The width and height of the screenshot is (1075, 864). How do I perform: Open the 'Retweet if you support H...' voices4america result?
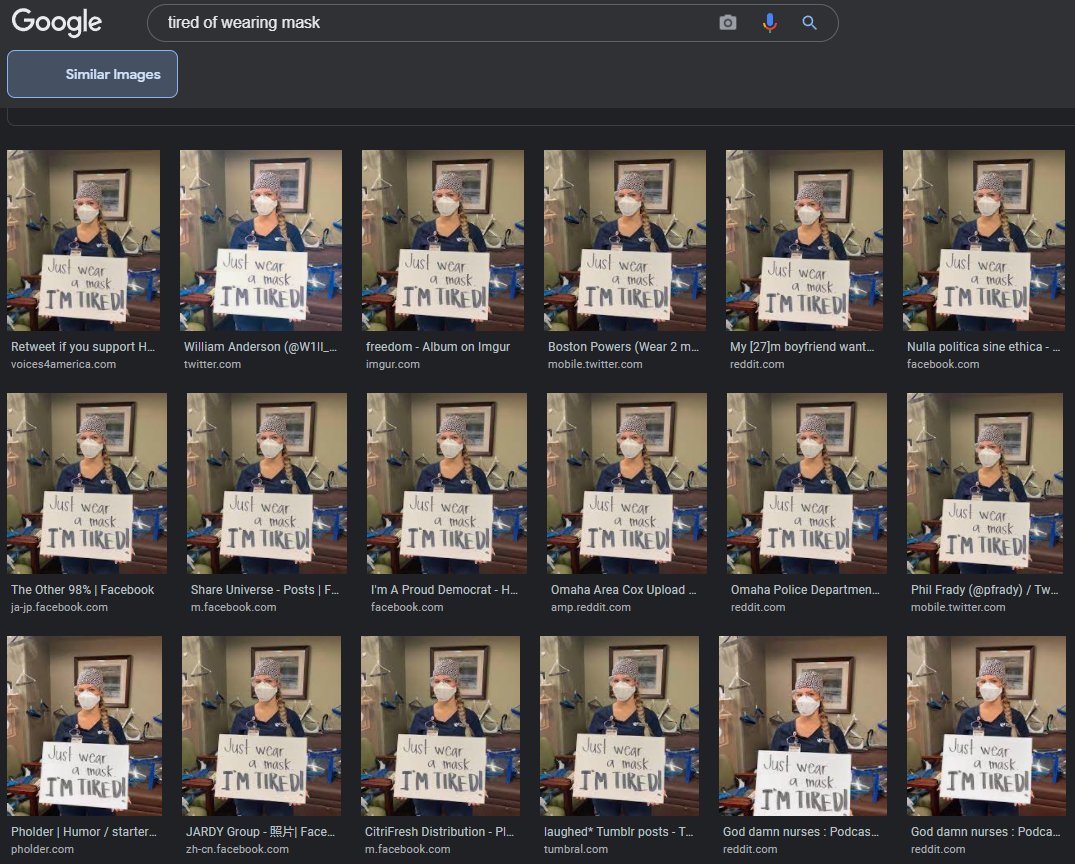click(83, 349)
